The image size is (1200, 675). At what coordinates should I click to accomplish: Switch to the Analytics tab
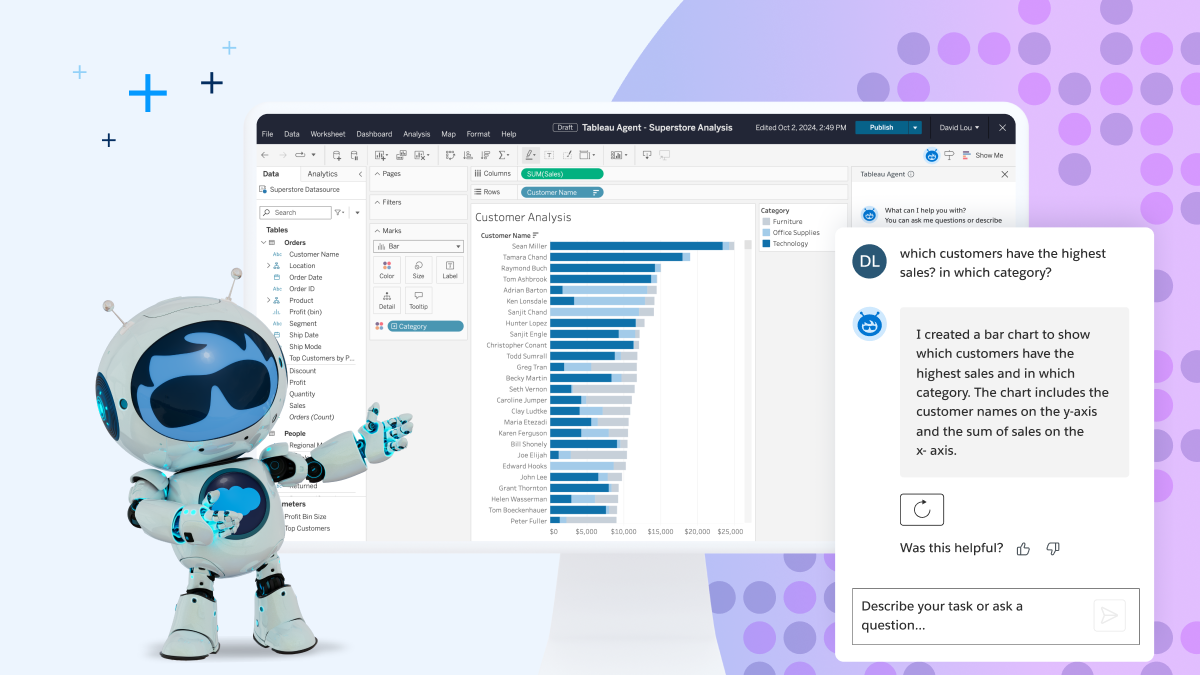[322, 174]
